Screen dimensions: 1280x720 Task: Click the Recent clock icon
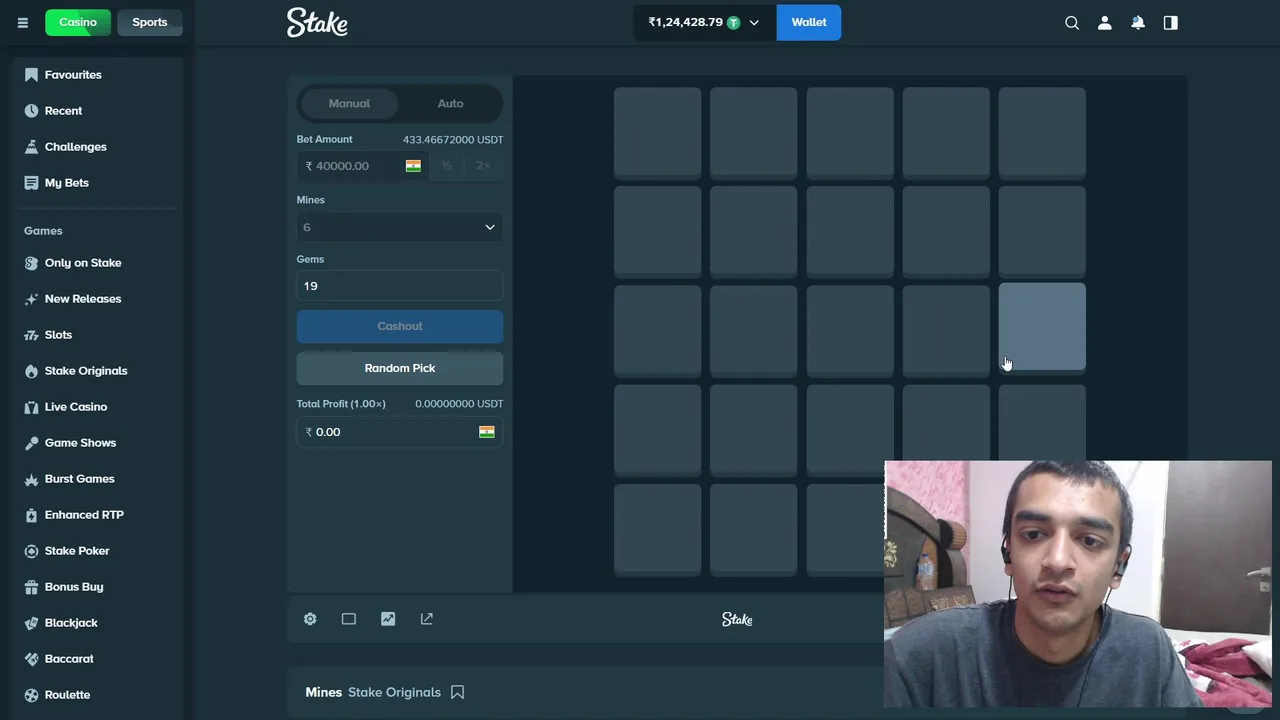[x=31, y=111]
